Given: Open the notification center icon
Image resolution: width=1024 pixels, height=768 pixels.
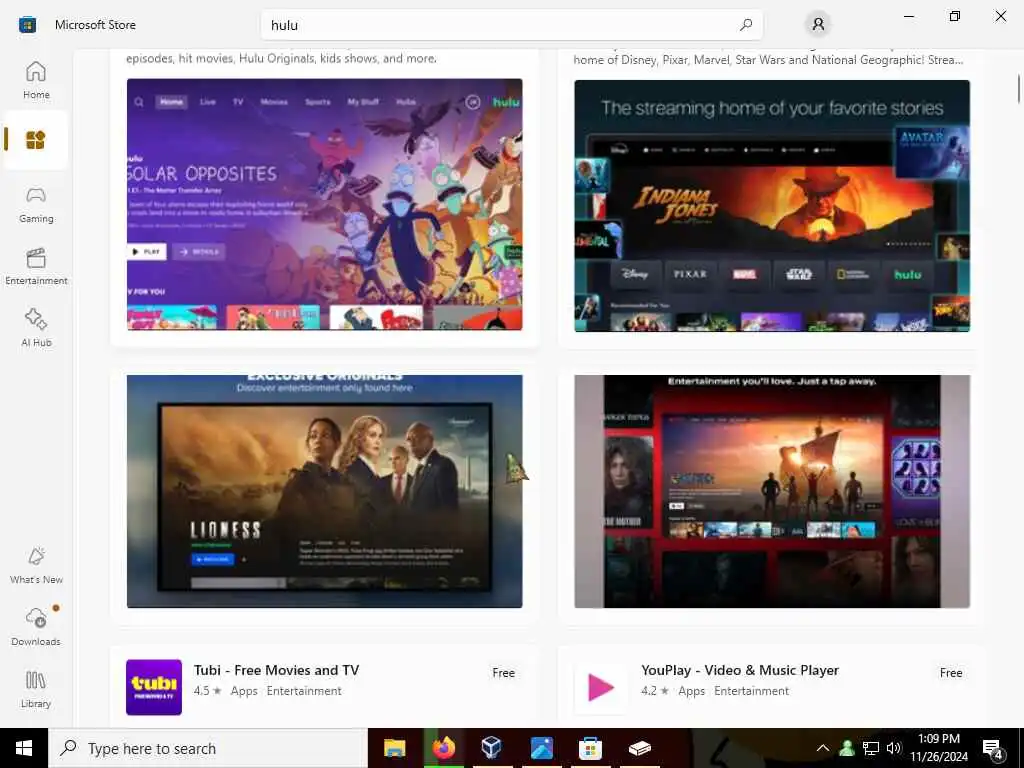Looking at the screenshot, I should click(993, 749).
